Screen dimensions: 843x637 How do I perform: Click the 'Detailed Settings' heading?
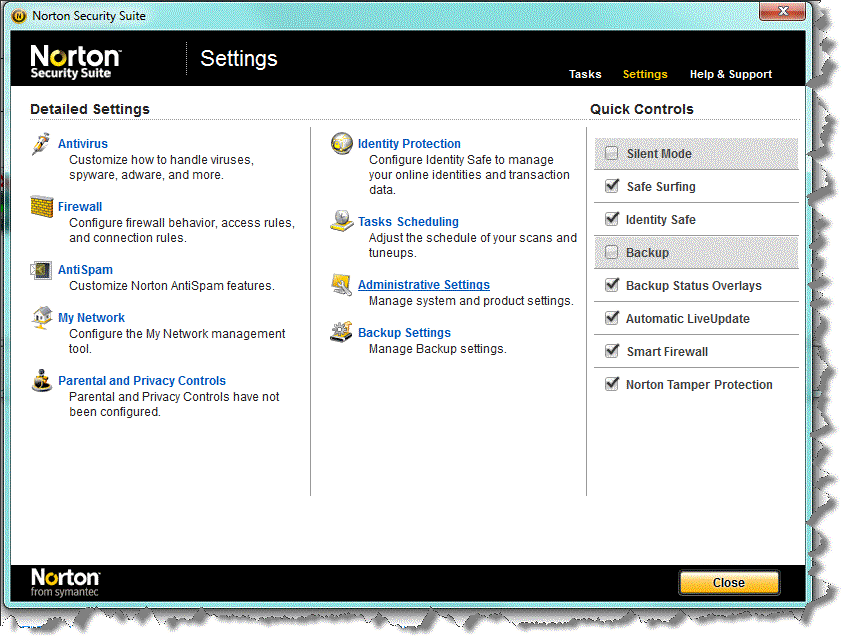[x=90, y=109]
